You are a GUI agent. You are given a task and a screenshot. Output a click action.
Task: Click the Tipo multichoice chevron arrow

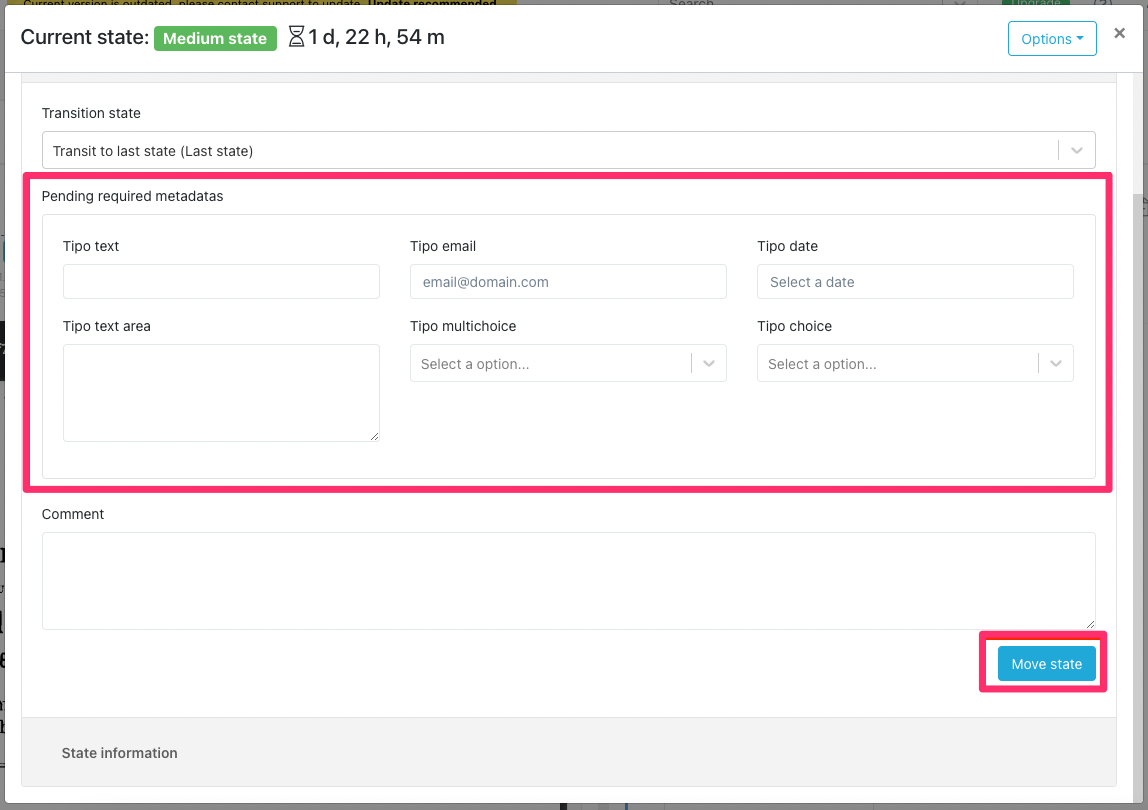[709, 364]
